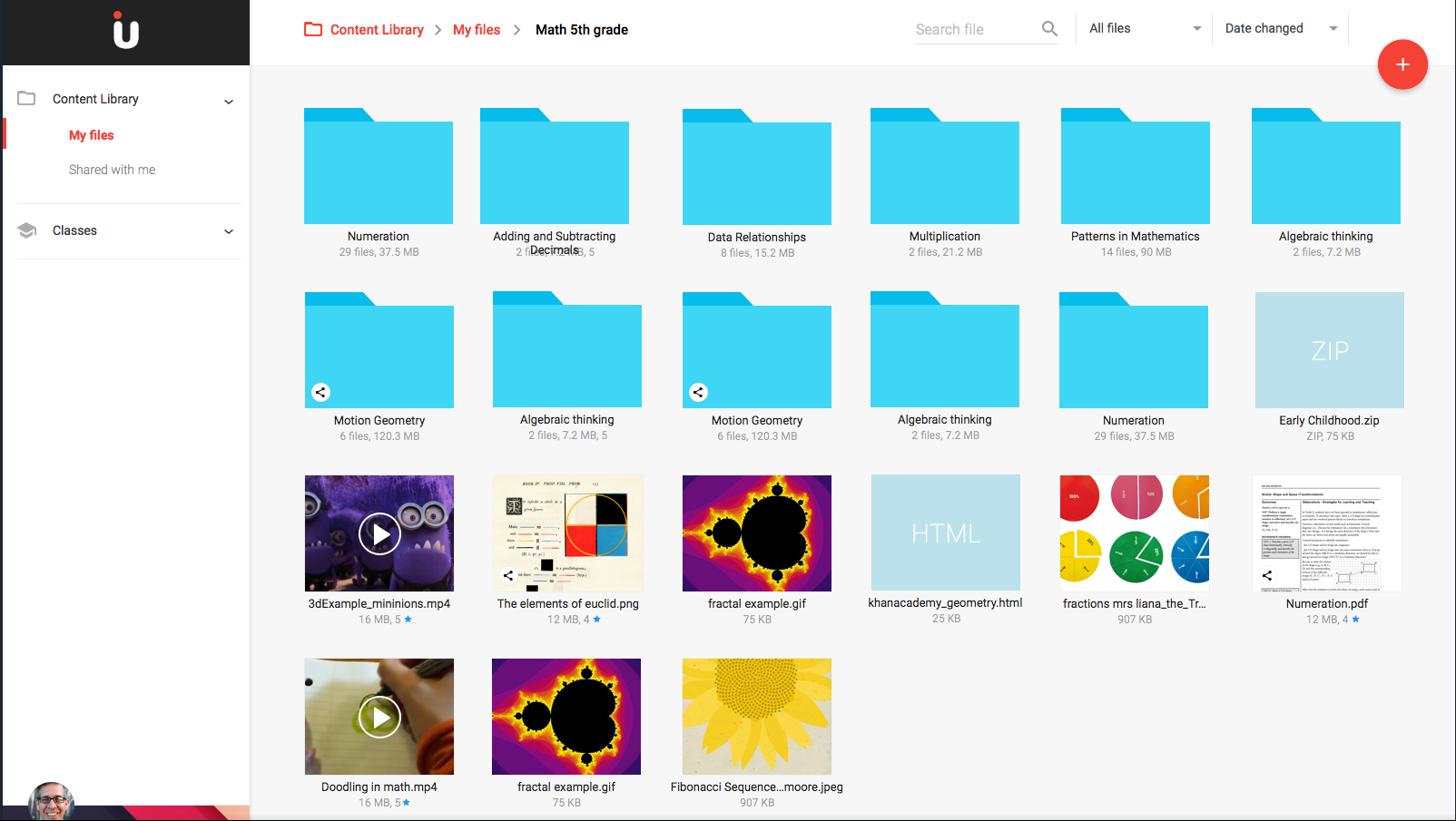
Task: Open the Adding and Subtracting Decimals folder
Action: click(x=555, y=166)
